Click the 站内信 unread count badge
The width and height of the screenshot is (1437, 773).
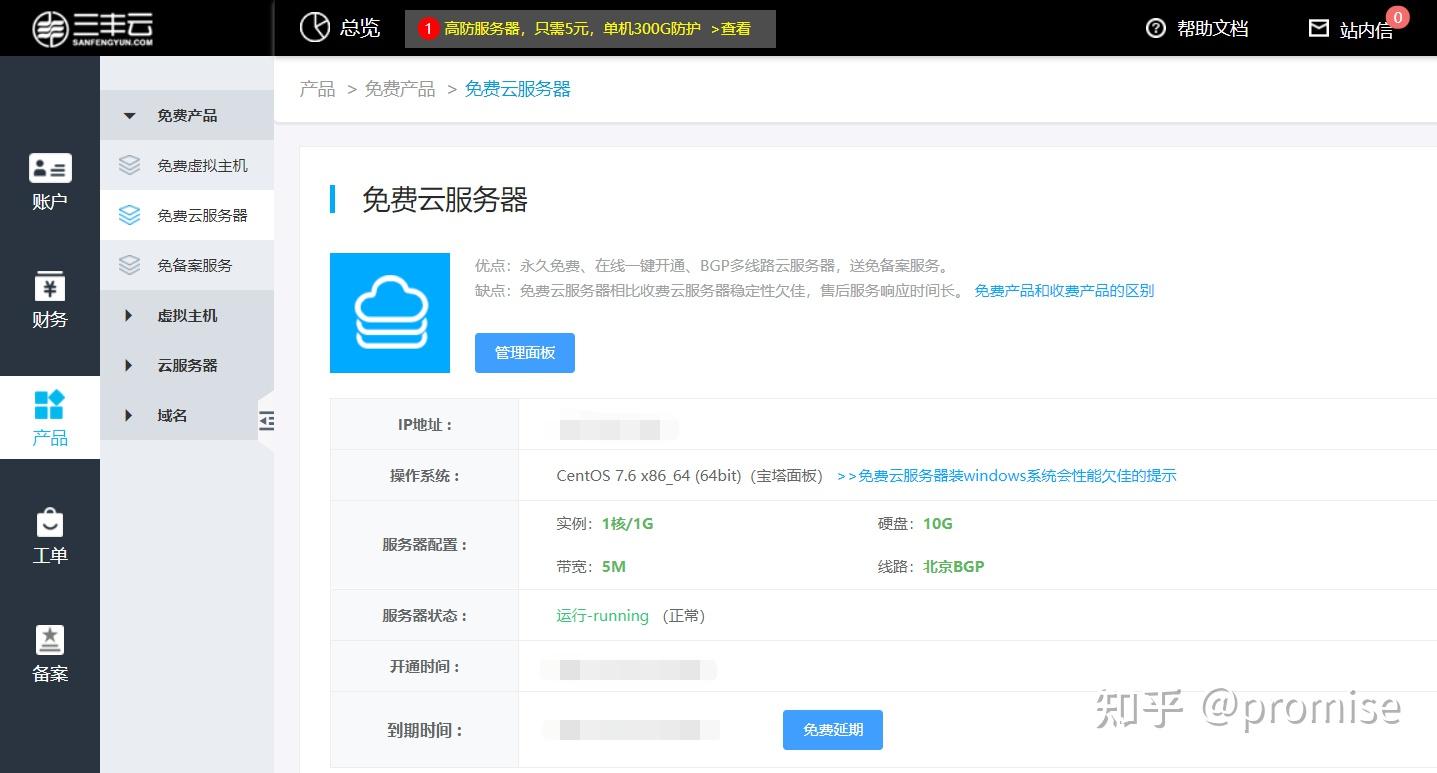[x=1398, y=17]
